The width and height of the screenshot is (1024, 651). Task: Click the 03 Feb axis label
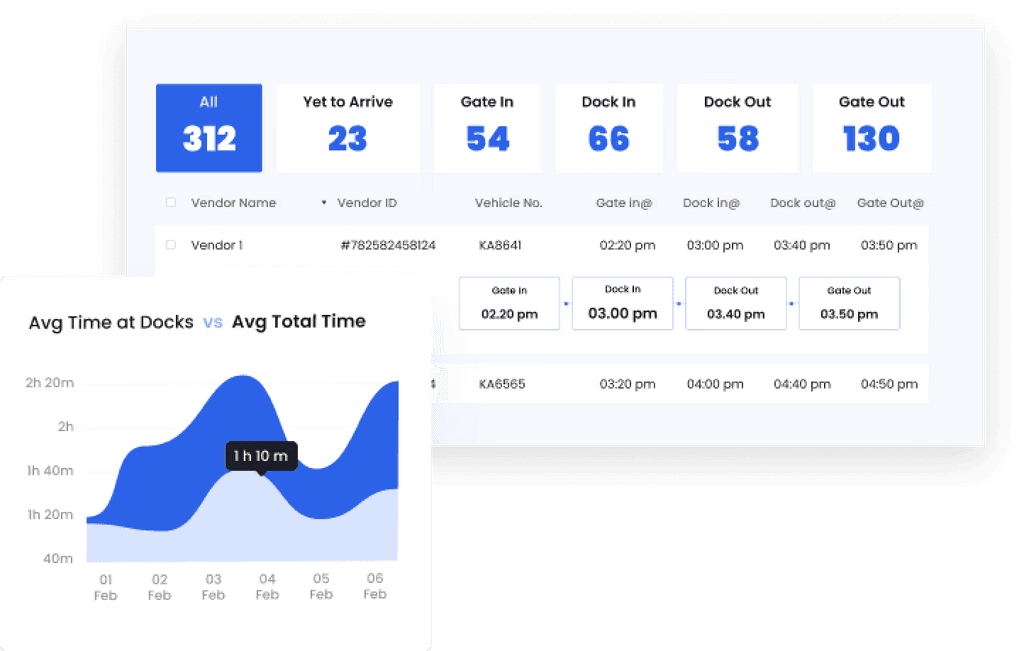tap(214, 587)
